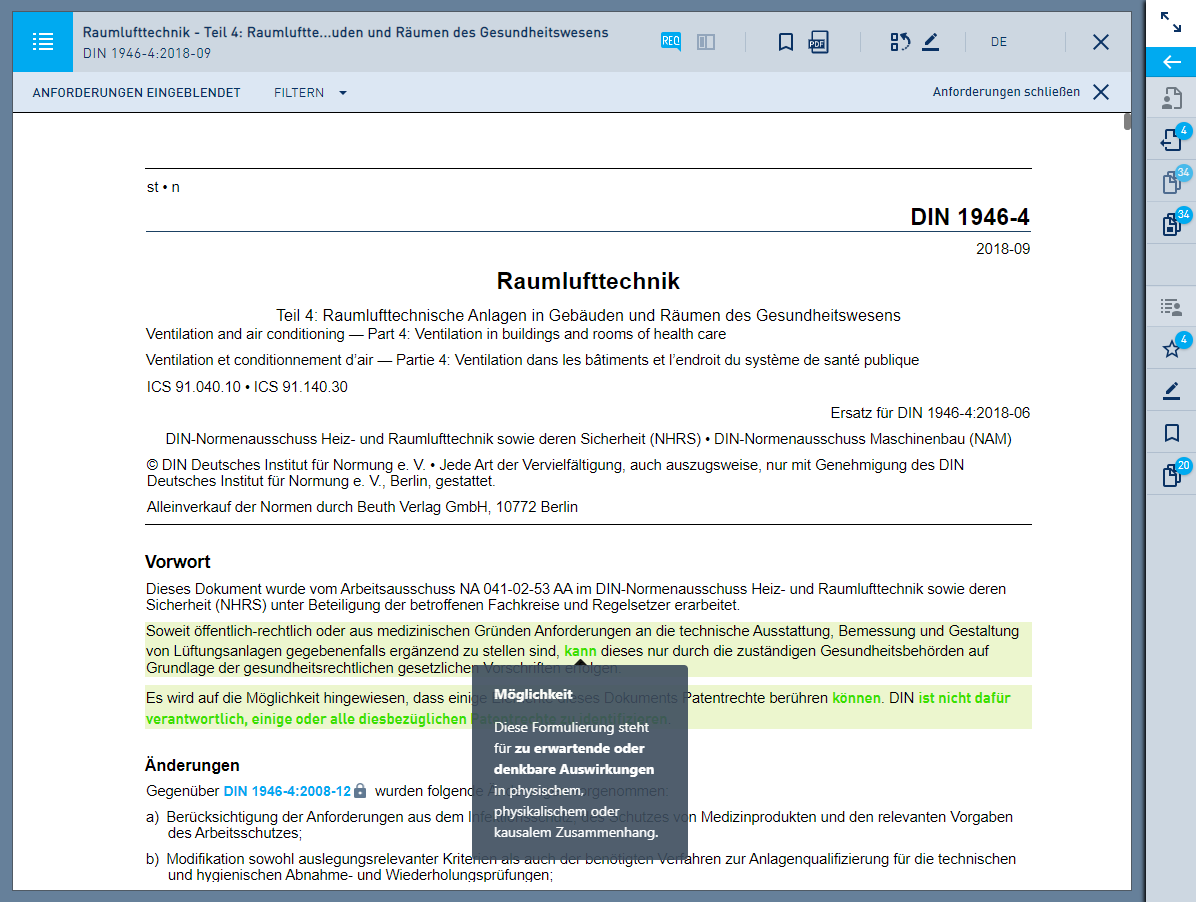Open the sidebar star favorites icon with badge 4
This screenshot has height=902, width=1196.
pyautogui.click(x=1173, y=348)
